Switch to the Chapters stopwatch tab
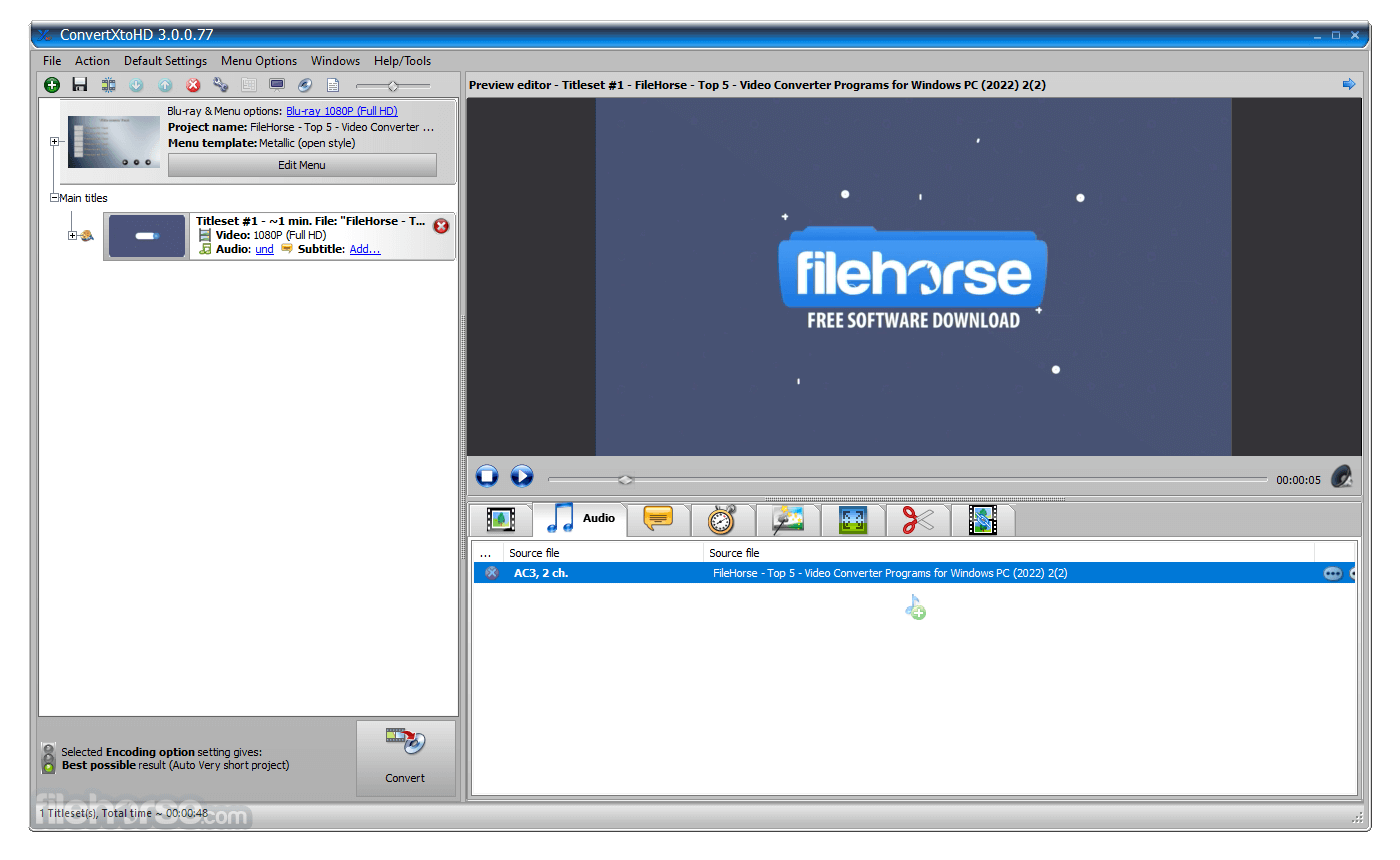The image size is (1400, 860). (722, 519)
